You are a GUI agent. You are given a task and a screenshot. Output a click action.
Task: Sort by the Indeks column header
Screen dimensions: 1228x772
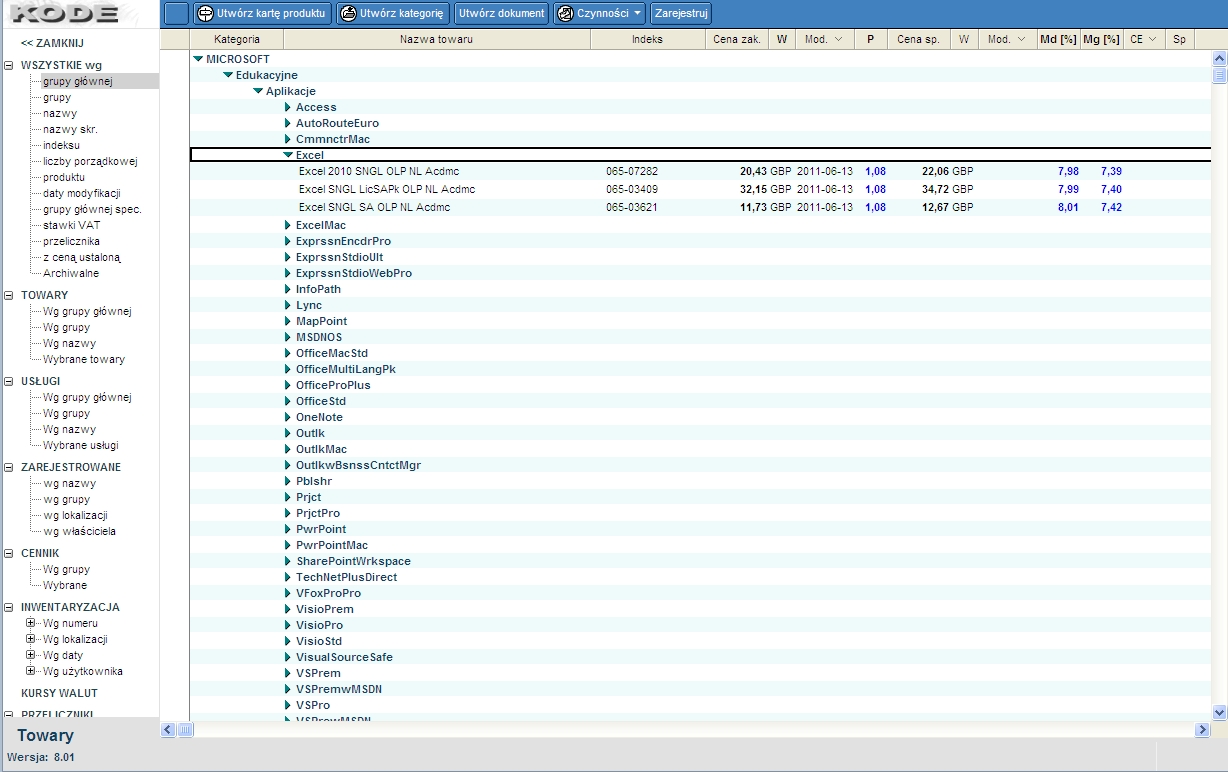[x=647, y=39]
